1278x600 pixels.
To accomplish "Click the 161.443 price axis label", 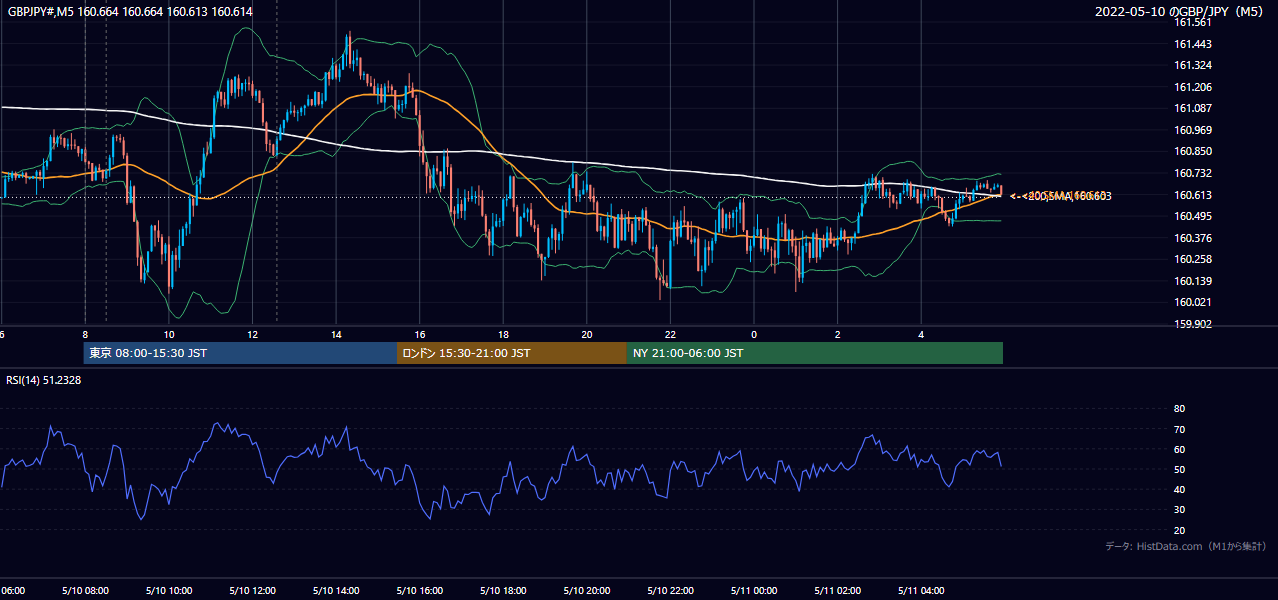I will click(1192, 44).
